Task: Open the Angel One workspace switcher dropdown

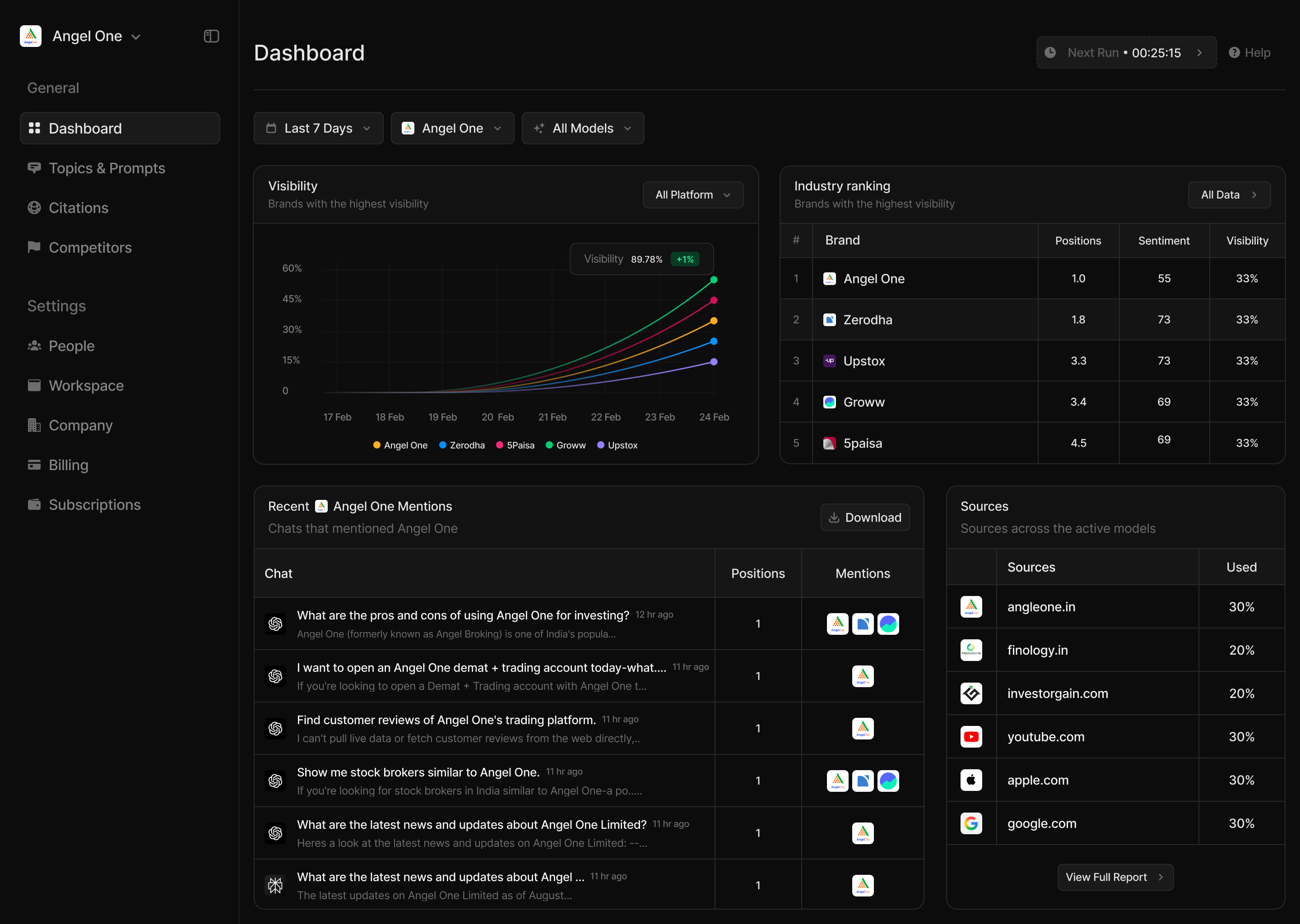Action: pos(80,37)
